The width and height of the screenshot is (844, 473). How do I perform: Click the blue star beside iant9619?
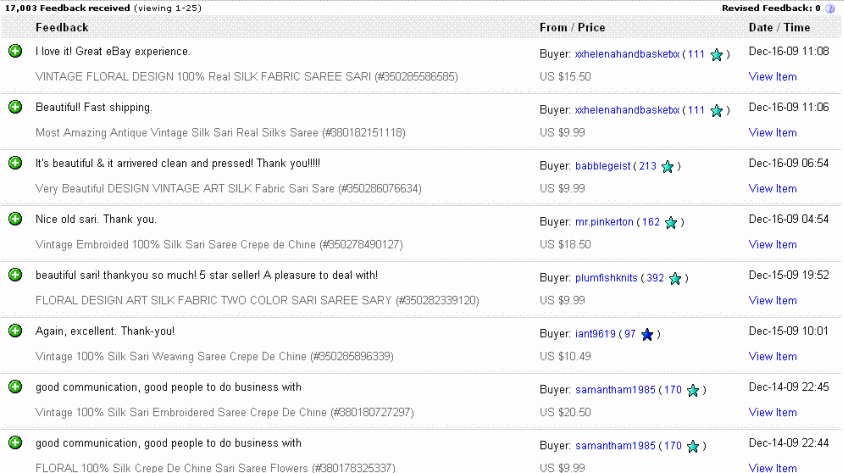(647, 335)
